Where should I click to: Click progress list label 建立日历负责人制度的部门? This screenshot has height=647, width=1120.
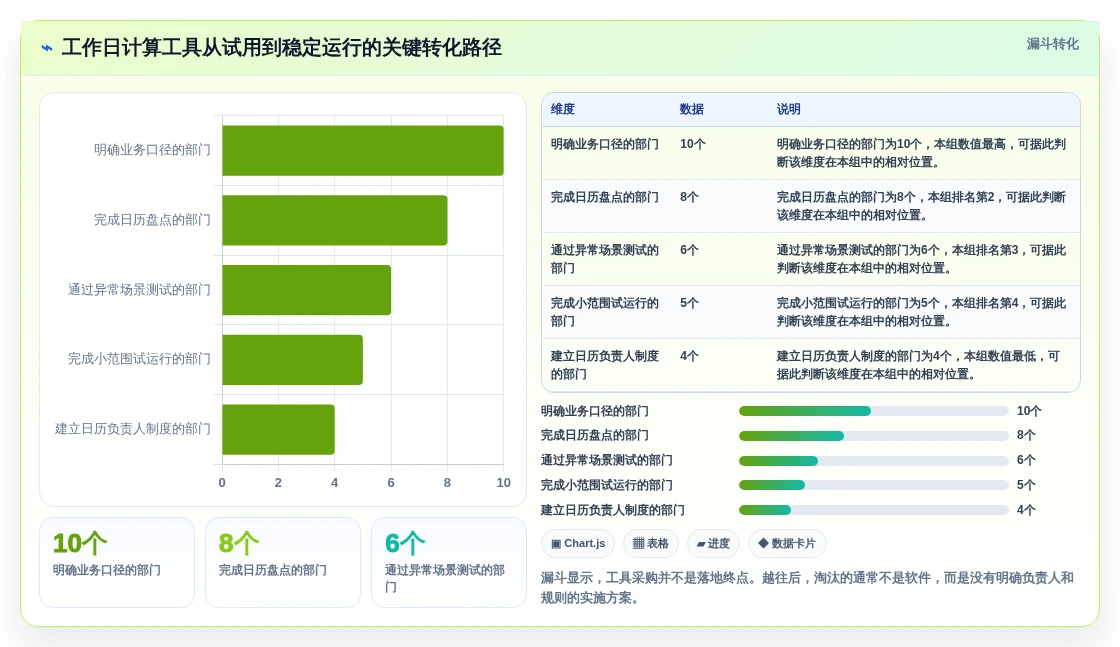(x=612, y=510)
